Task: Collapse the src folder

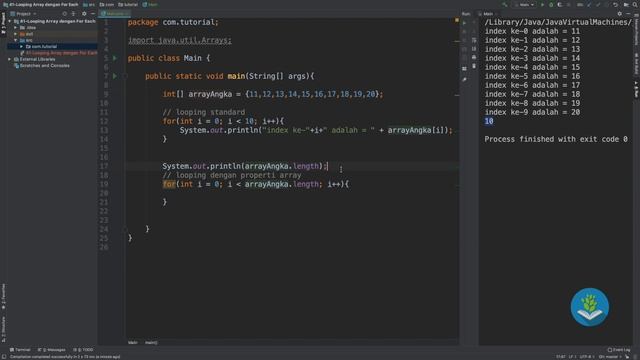Action: (16, 40)
